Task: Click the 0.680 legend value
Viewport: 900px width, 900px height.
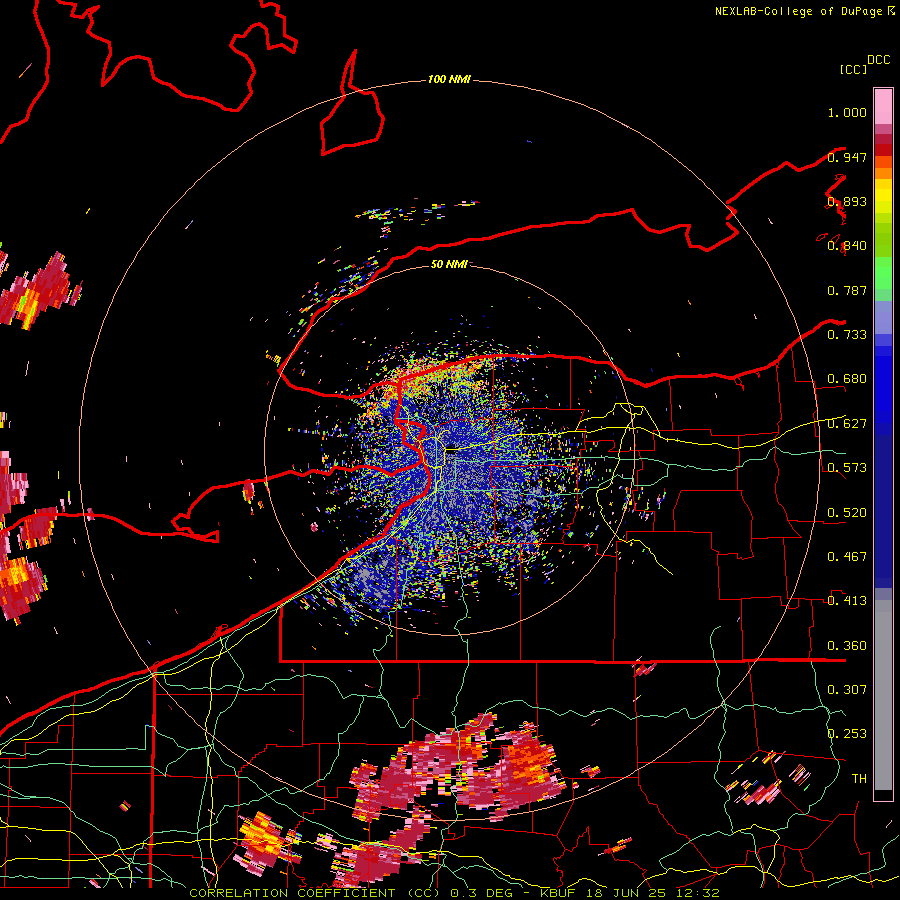Action: pos(847,379)
